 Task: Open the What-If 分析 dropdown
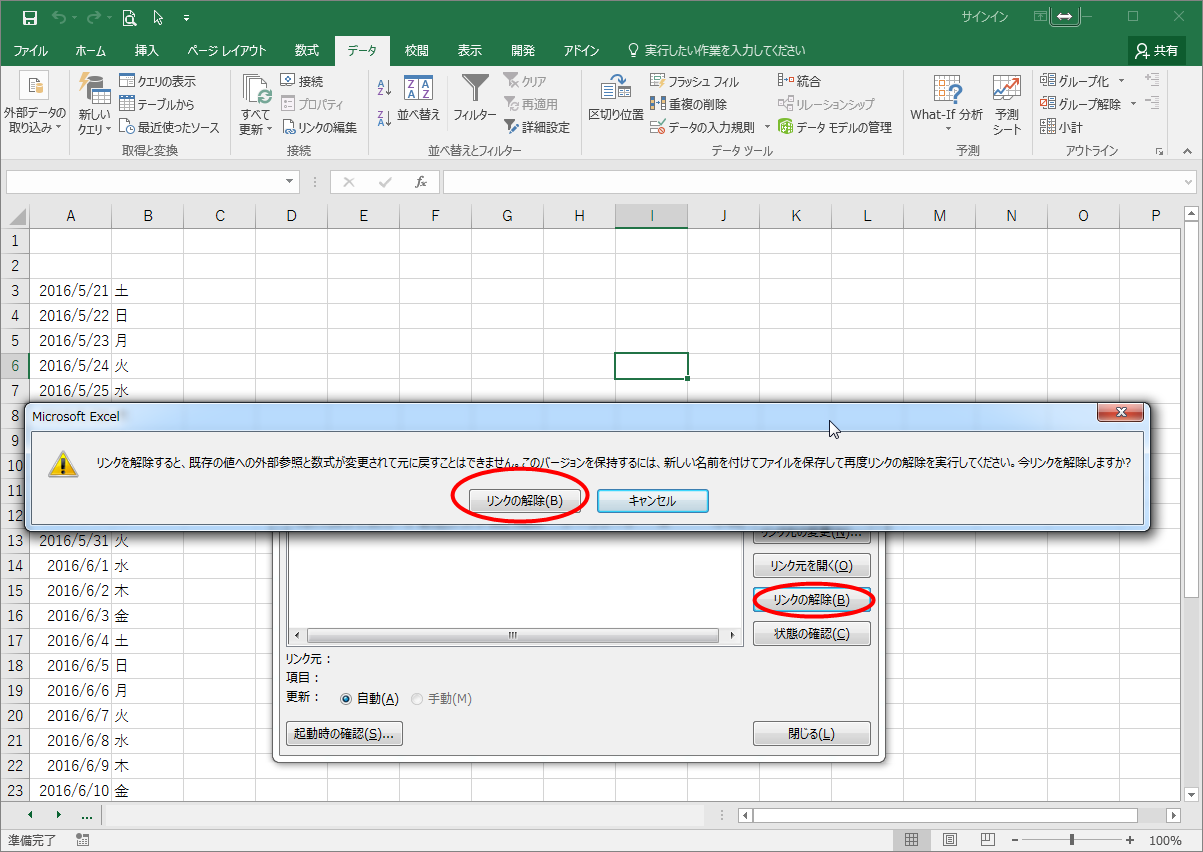coord(946,104)
